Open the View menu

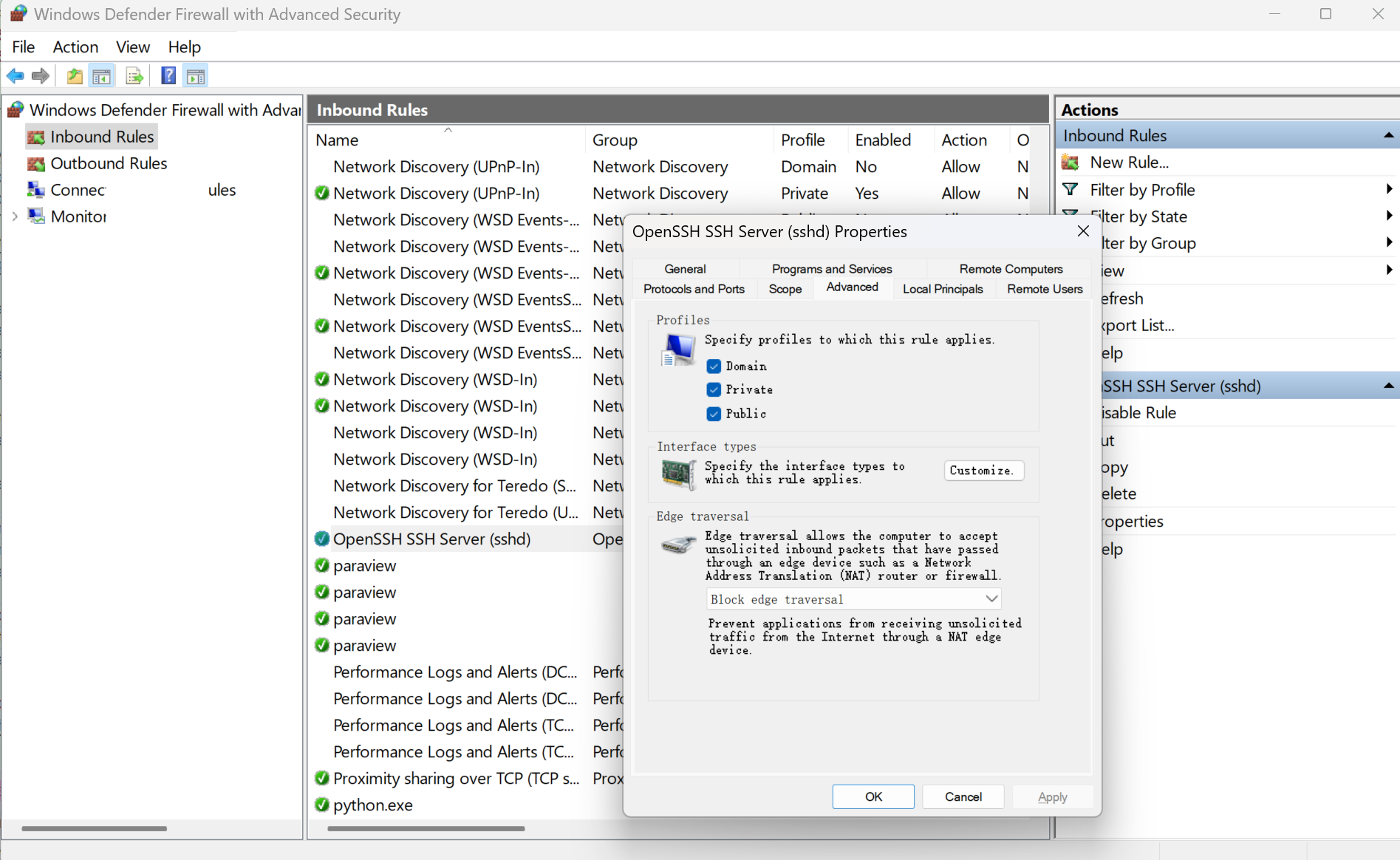pos(133,47)
